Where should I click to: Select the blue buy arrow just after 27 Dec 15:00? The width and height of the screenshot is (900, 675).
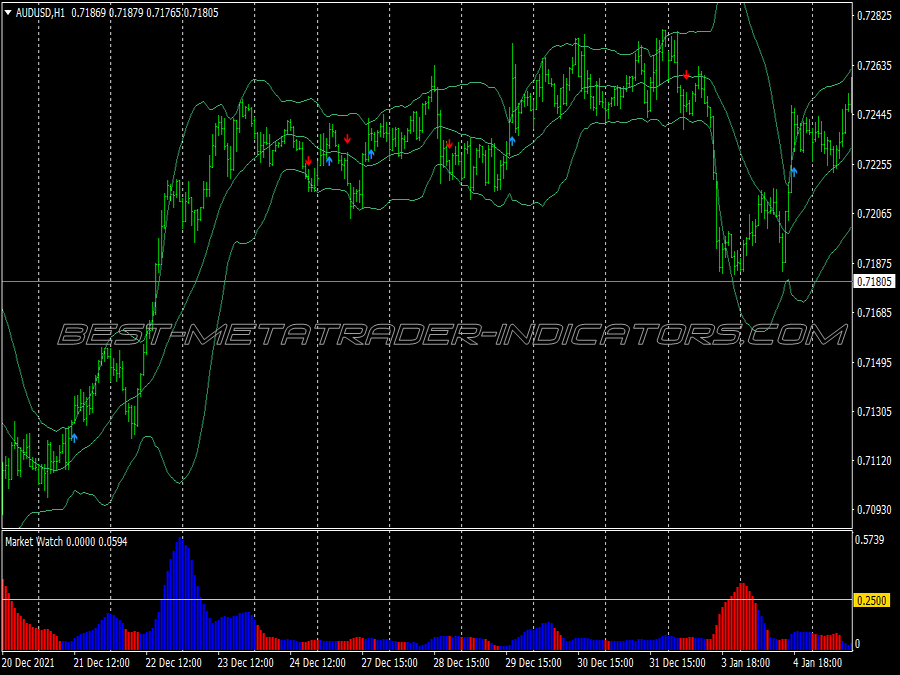click(371, 154)
